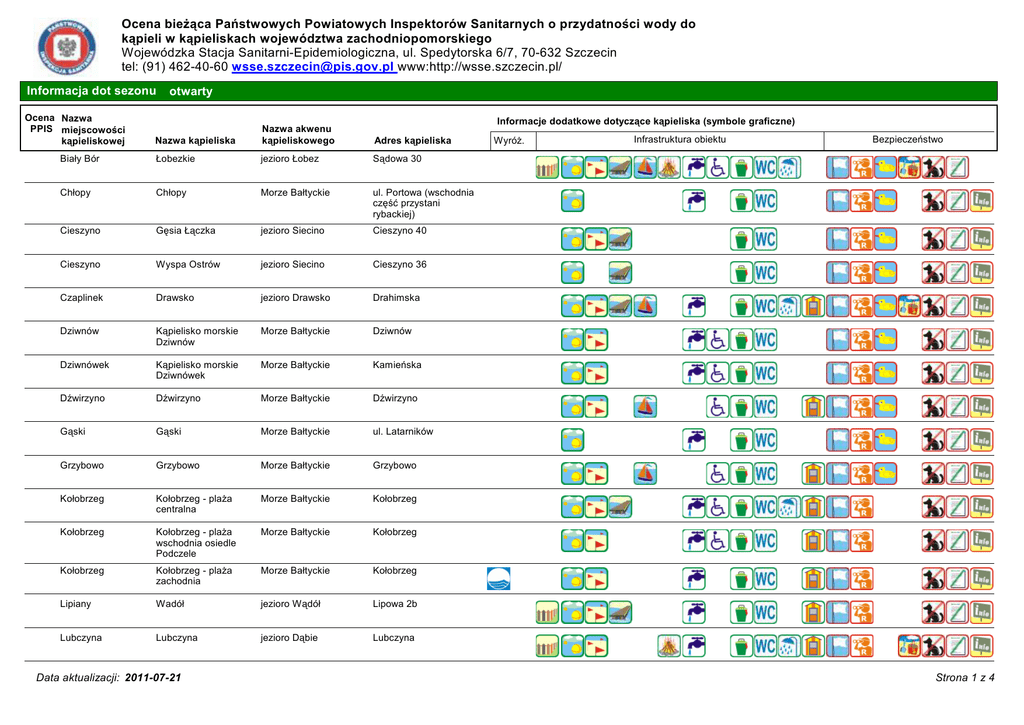The image size is (1024, 725).
Task: Click the no-dogs icon in Gąski row
Action: [x=933, y=441]
